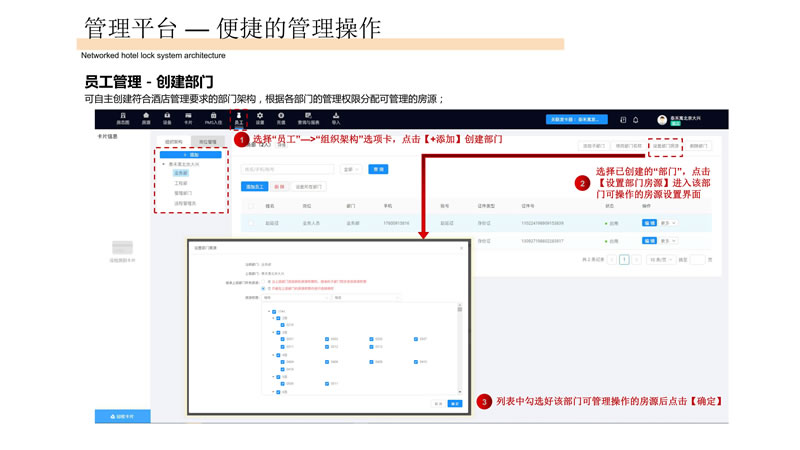The image size is (800, 450).
Task: Click the blue 关联发卡器 button in top bar
Action: (577, 119)
